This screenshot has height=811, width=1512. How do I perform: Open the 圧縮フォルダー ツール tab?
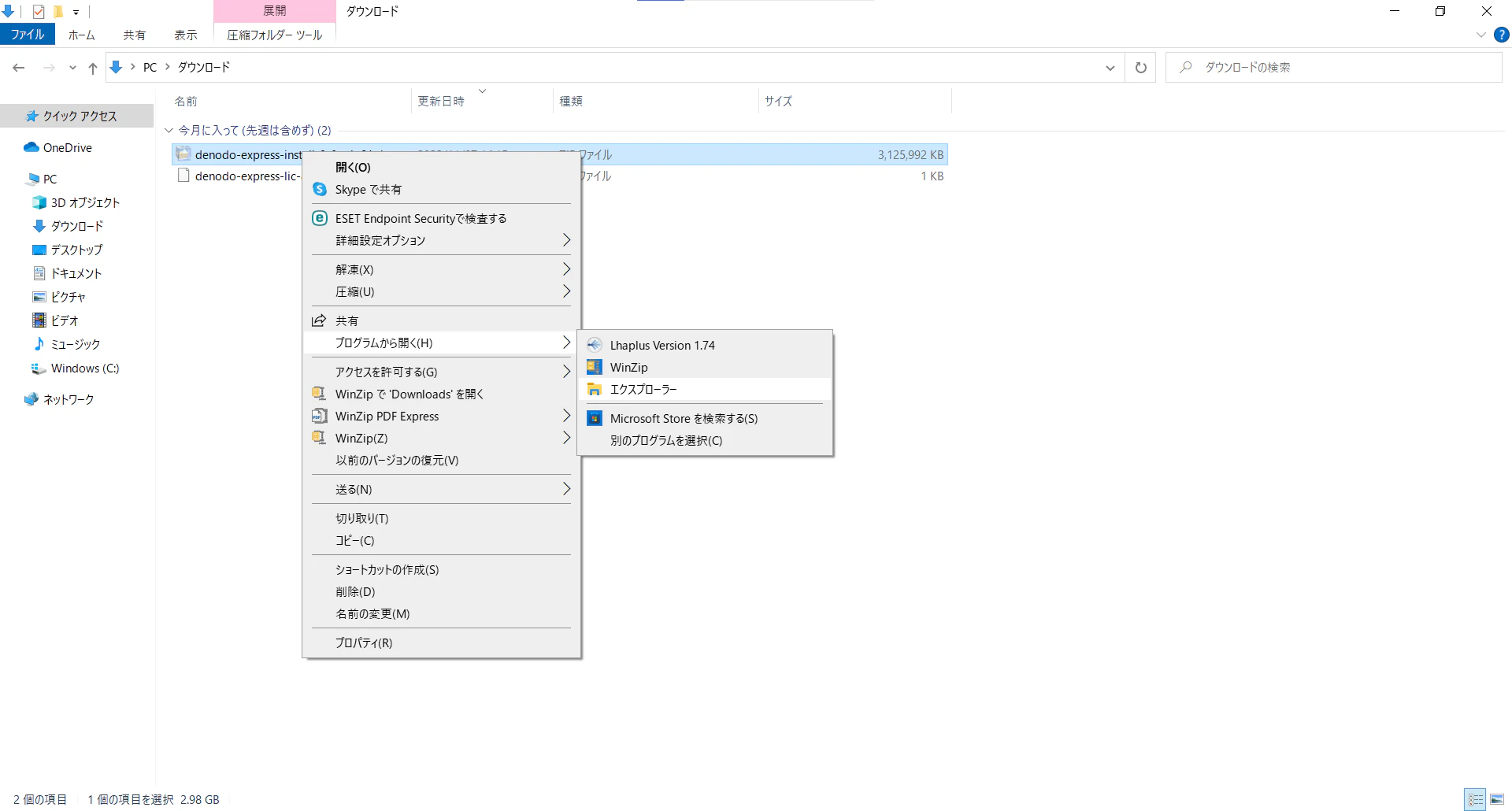[275, 35]
